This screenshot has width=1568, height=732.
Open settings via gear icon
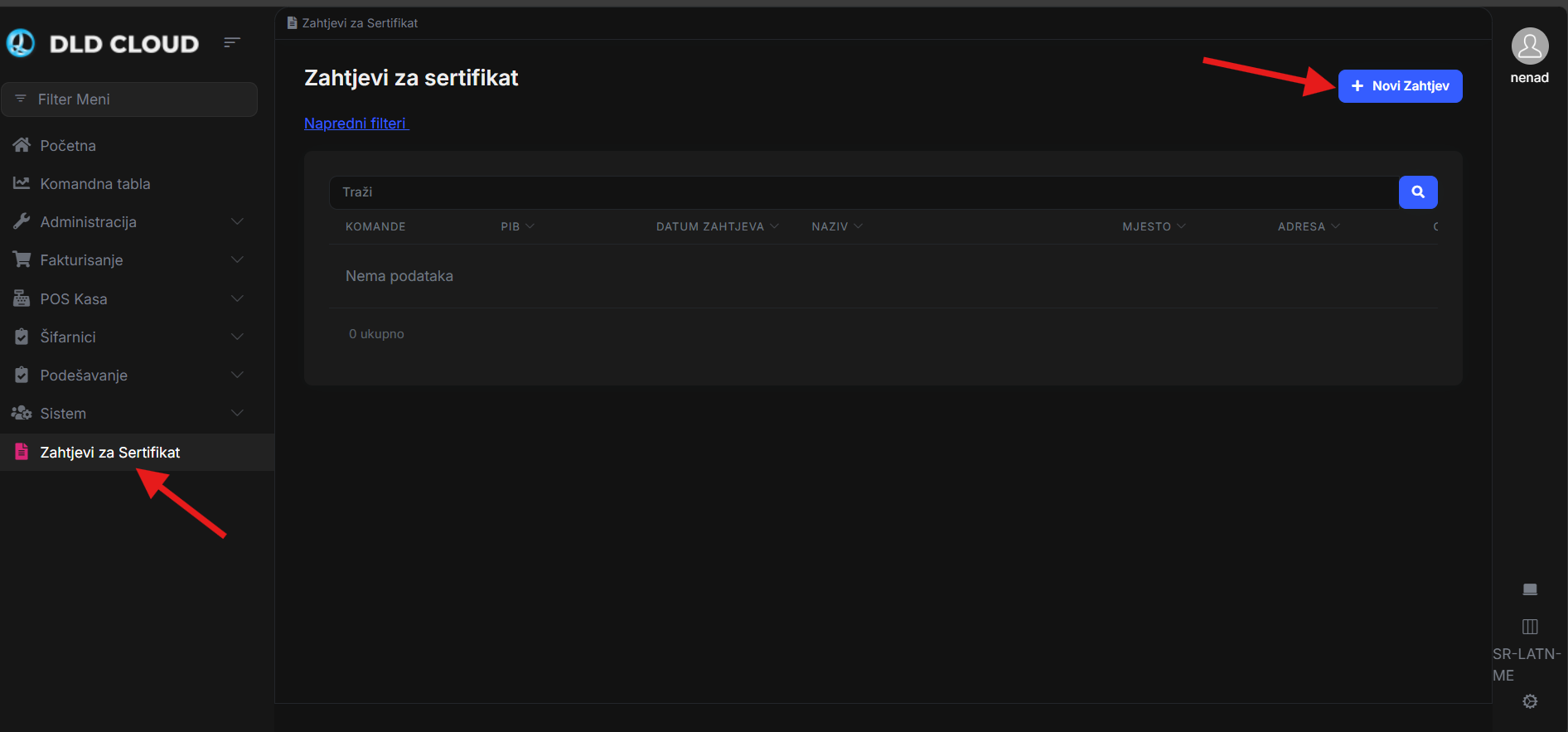pos(1530,701)
